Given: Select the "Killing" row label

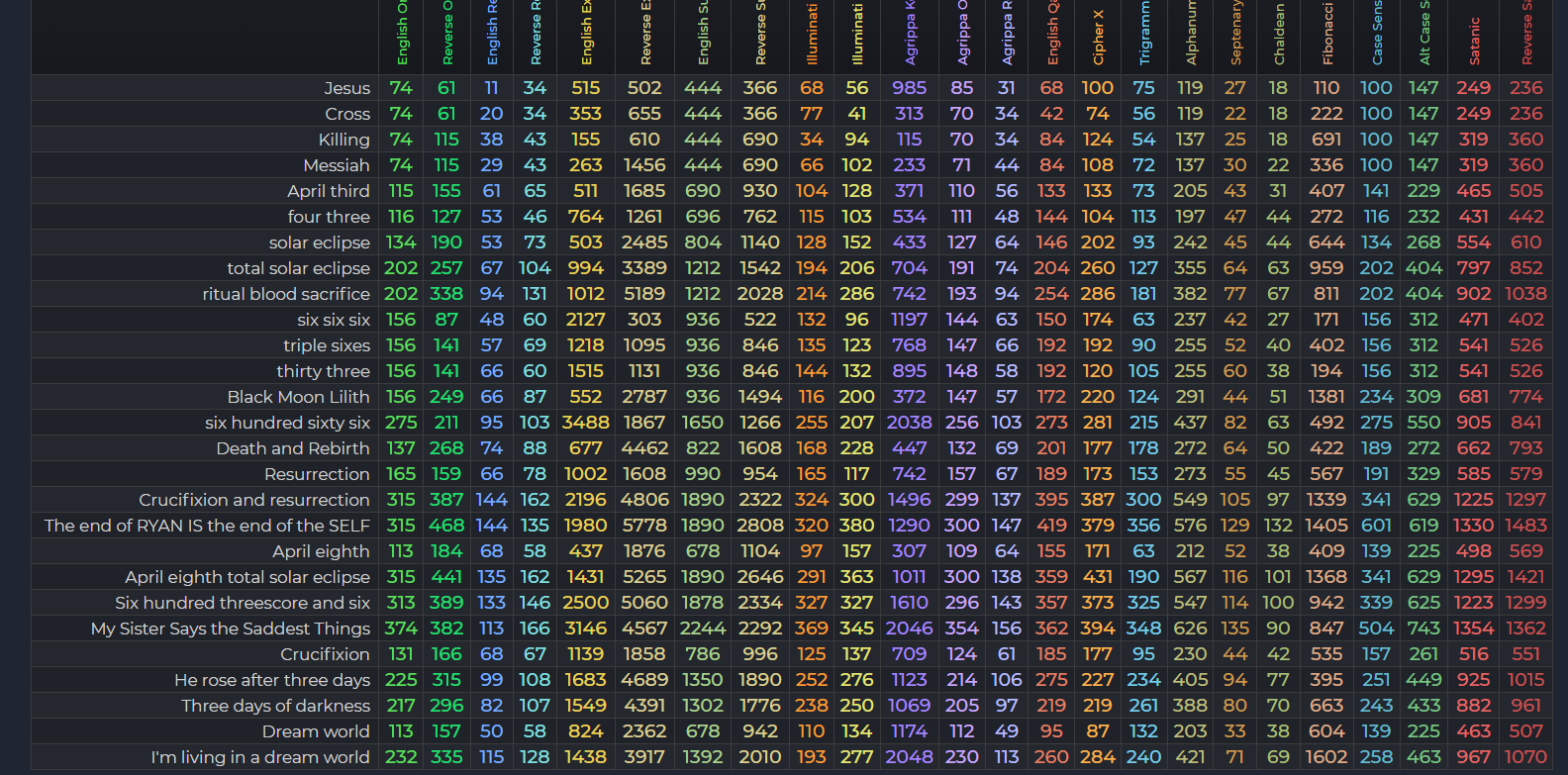Looking at the screenshot, I should tap(343, 140).
